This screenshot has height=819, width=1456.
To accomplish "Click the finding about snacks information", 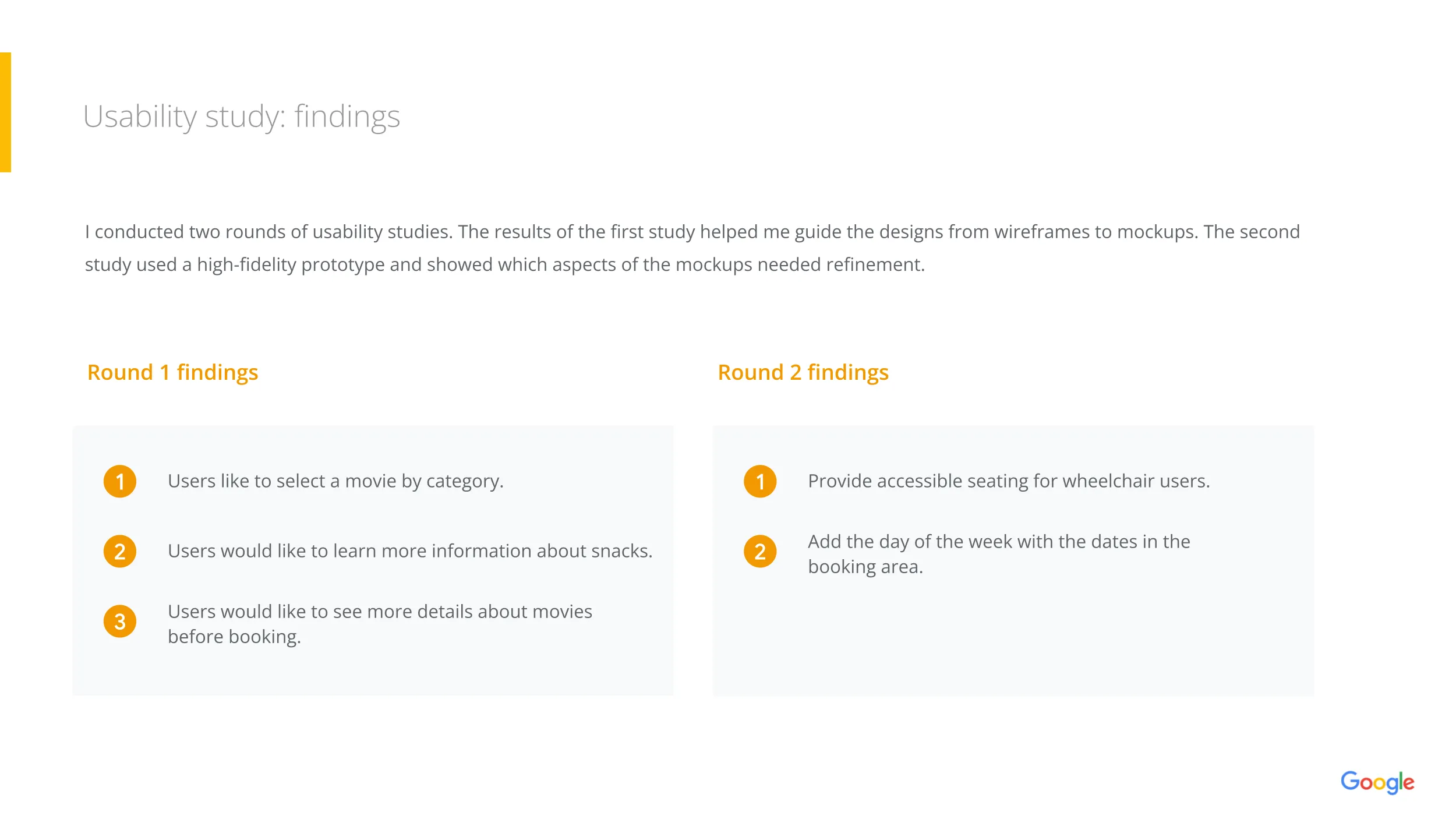I will tap(409, 551).
